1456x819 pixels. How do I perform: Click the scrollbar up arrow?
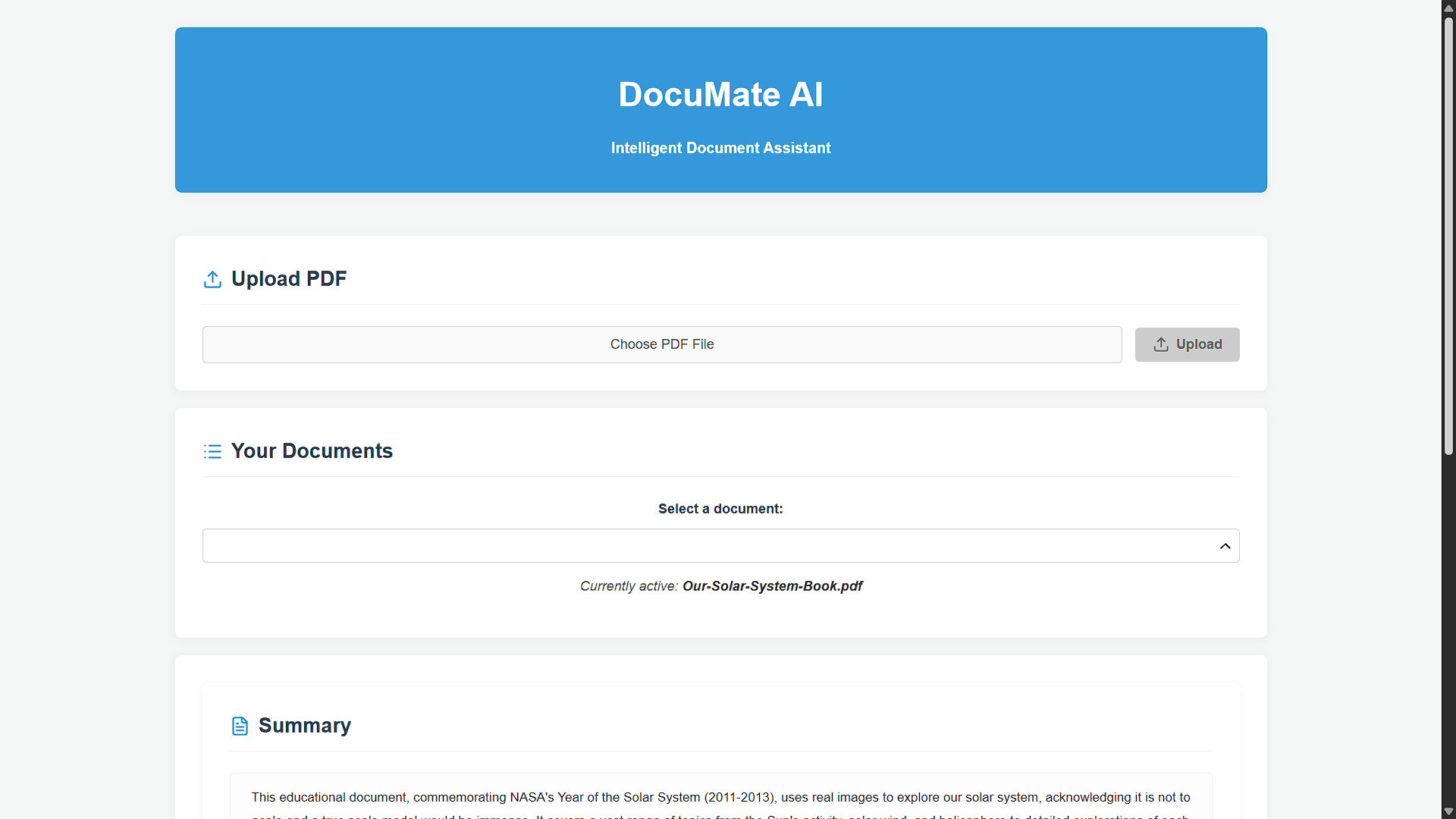(1448, 8)
